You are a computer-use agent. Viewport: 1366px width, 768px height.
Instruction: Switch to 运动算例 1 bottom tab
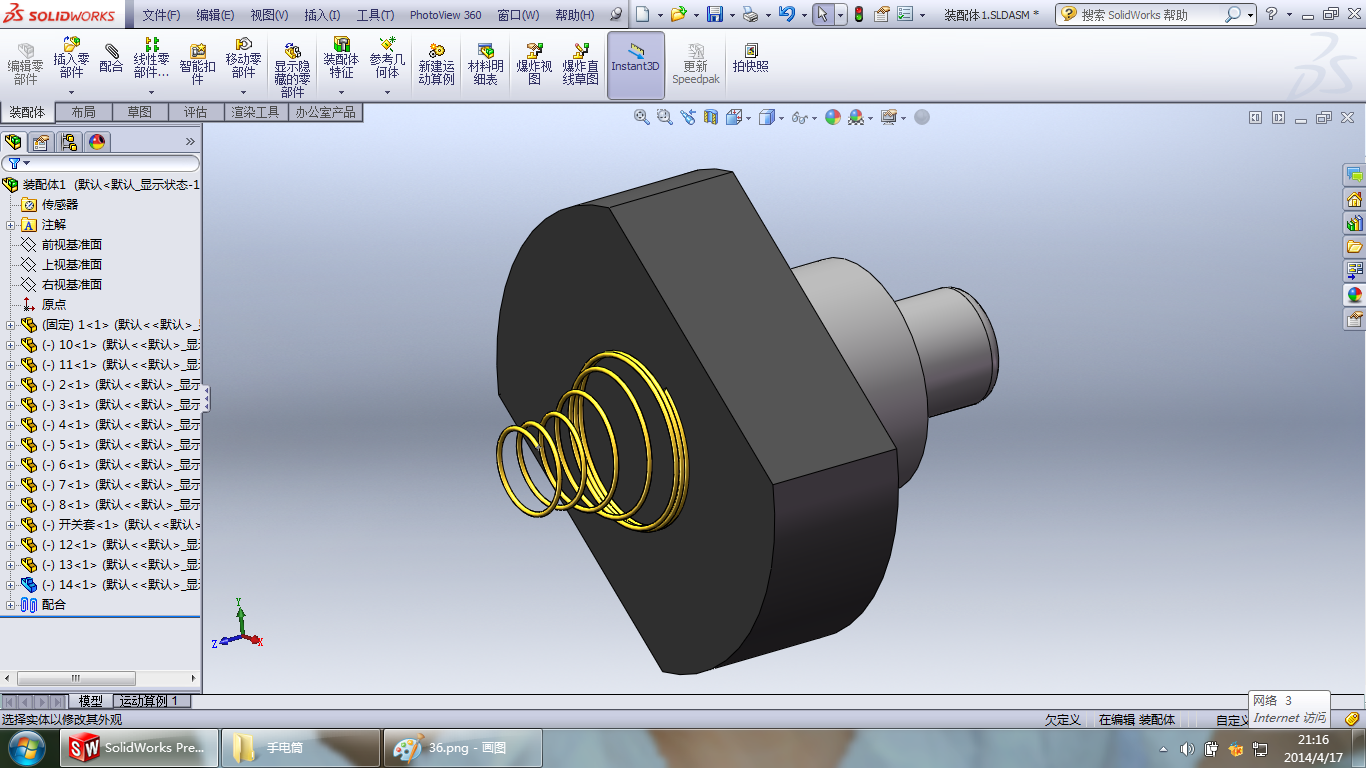149,701
